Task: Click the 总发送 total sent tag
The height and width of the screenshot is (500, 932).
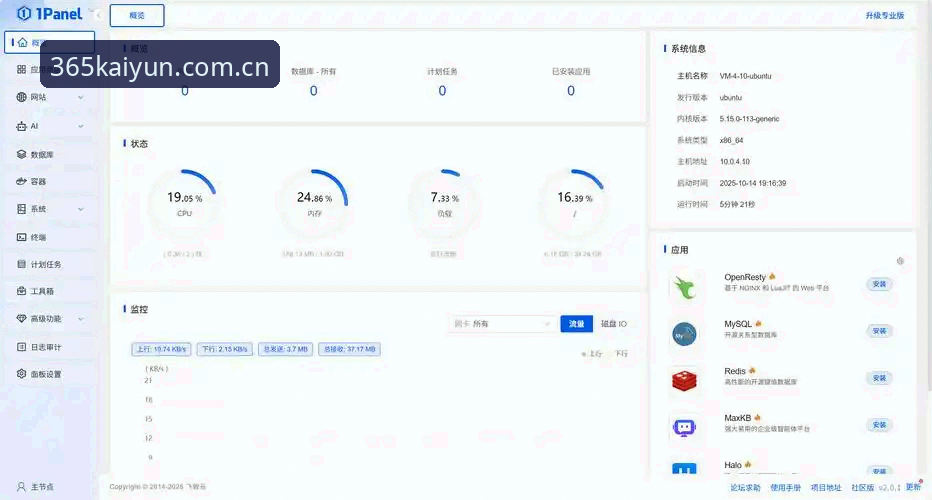Action: 286,349
